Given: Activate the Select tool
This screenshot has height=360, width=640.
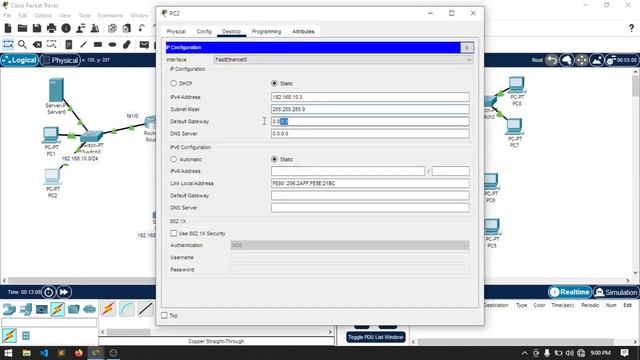Looking at the screenshot, I should coord(8,44).
